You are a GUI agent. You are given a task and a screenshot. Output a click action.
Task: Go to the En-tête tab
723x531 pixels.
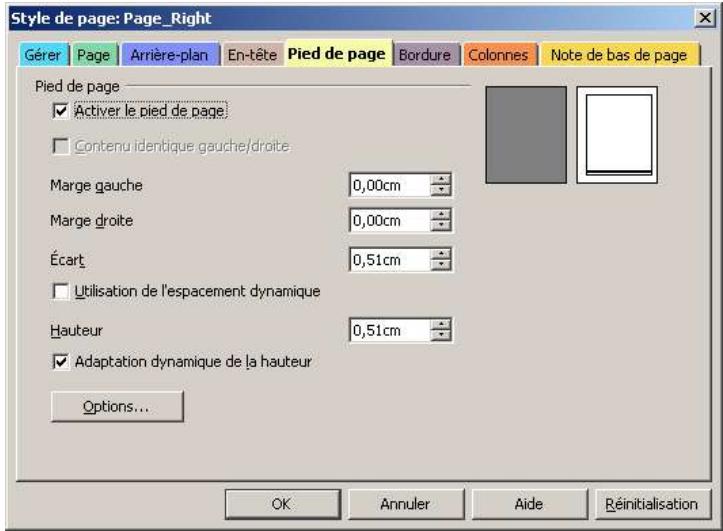[x=252, y=55]
